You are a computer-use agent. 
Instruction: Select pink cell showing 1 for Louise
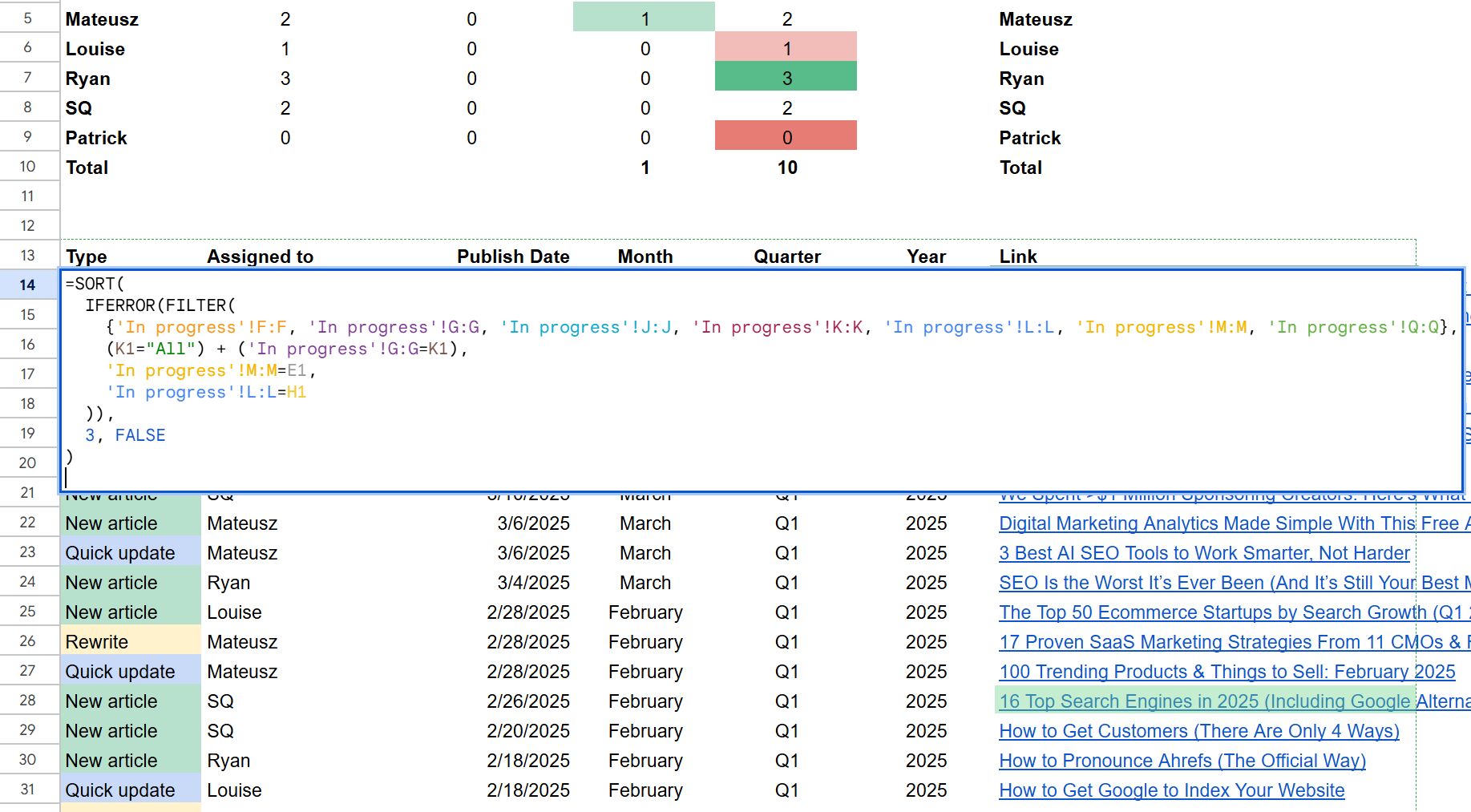786,49
